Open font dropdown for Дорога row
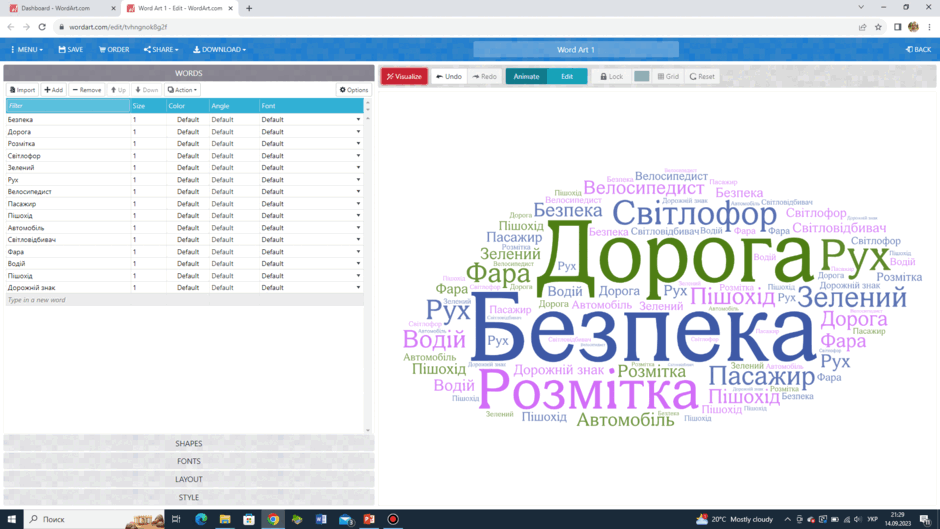This screenshot has height=529, width=940. (358, 131)
